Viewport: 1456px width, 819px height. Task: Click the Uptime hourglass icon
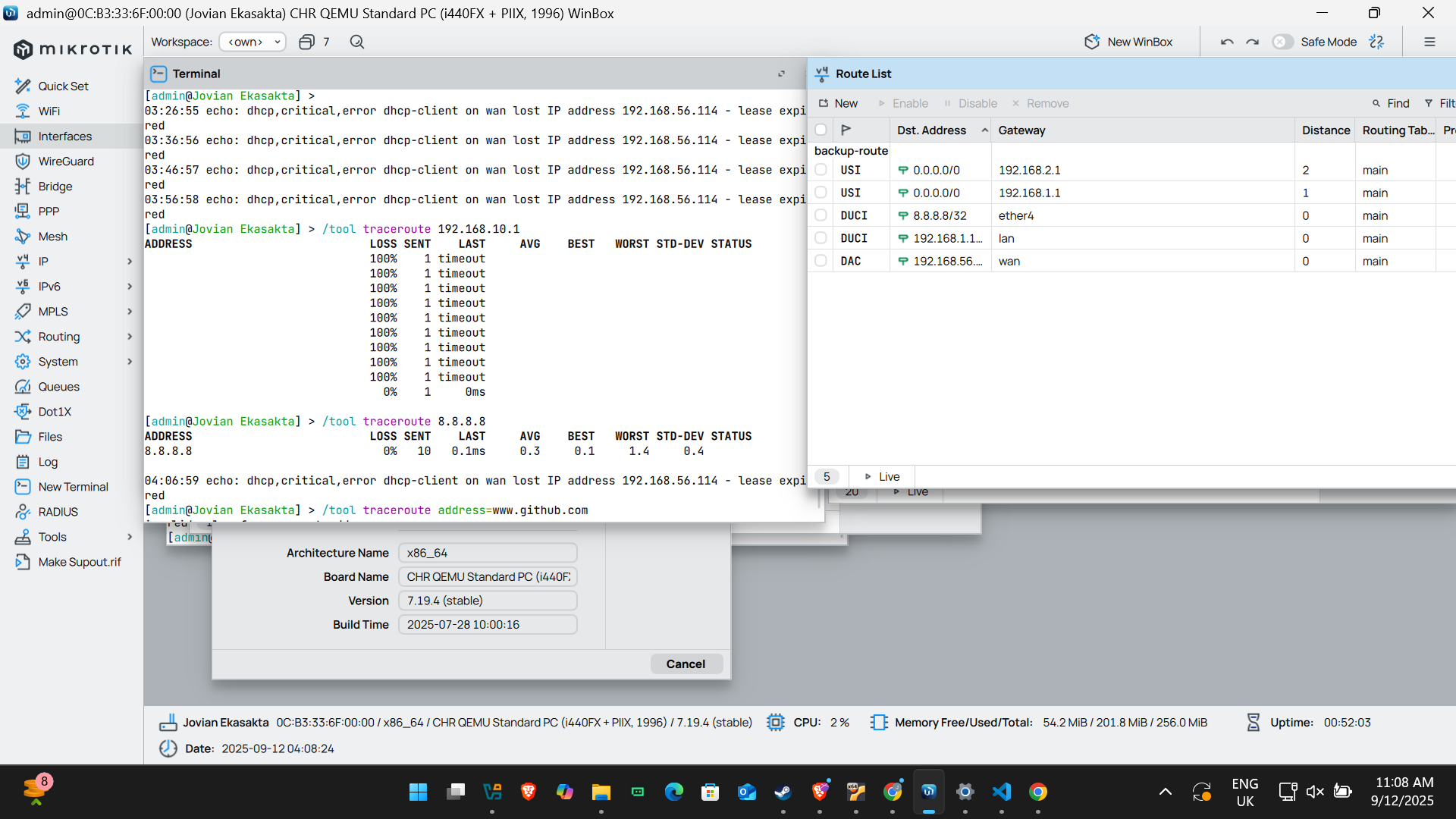(x=1254, y=723)
